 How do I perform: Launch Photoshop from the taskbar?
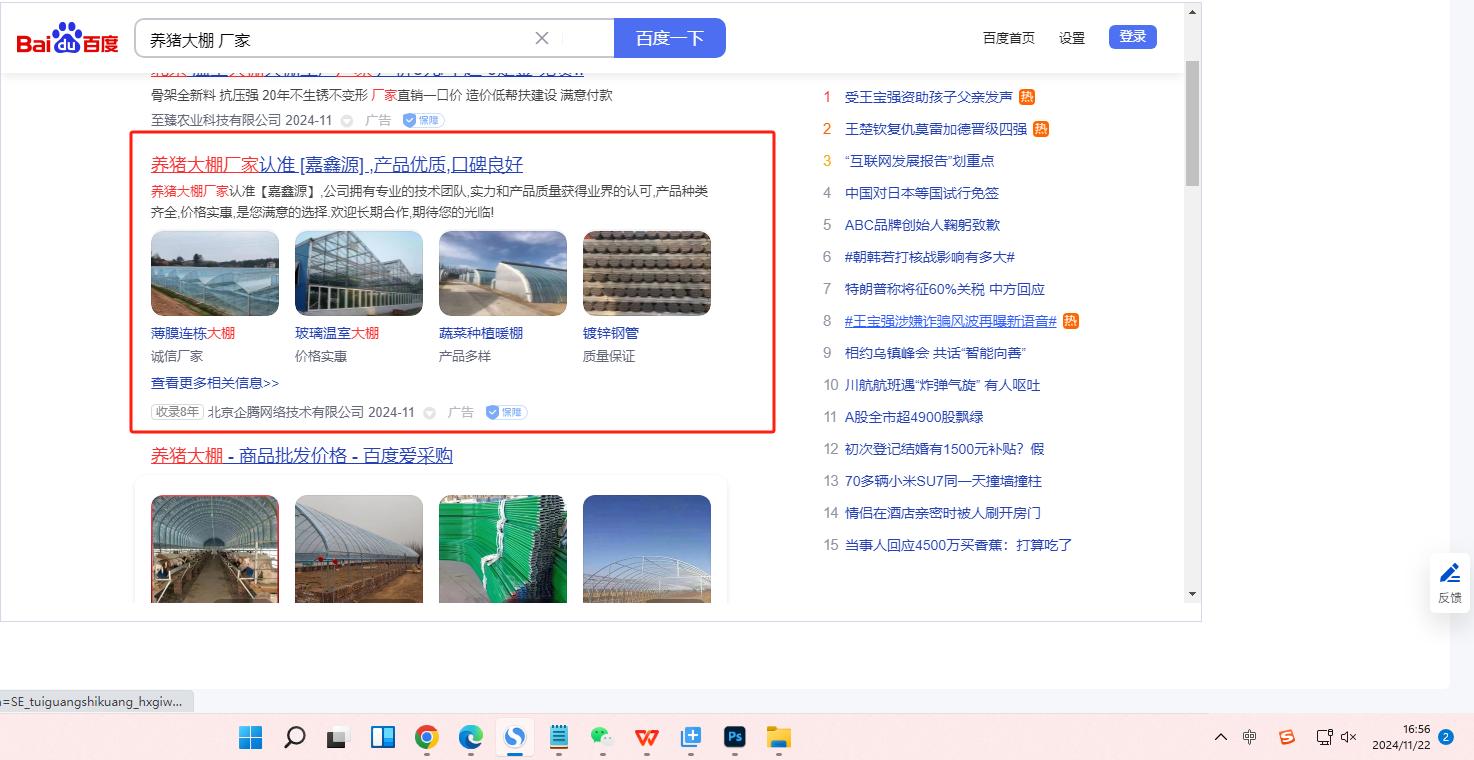click(x=735, y=738)
